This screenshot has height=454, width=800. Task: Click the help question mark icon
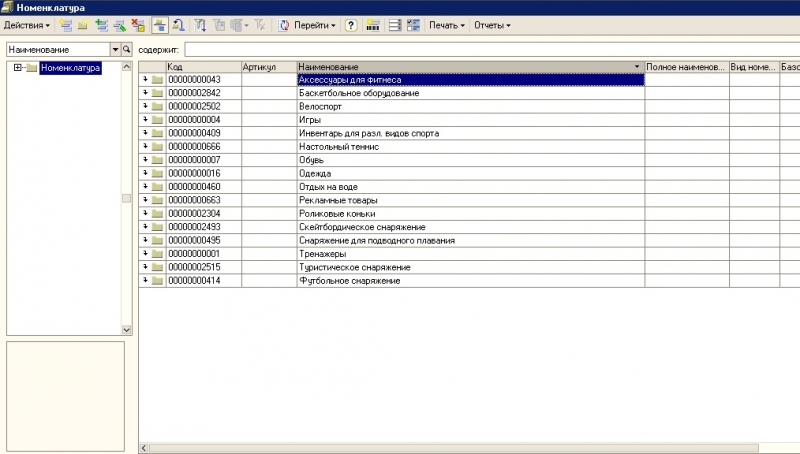(x=351, y=24)
